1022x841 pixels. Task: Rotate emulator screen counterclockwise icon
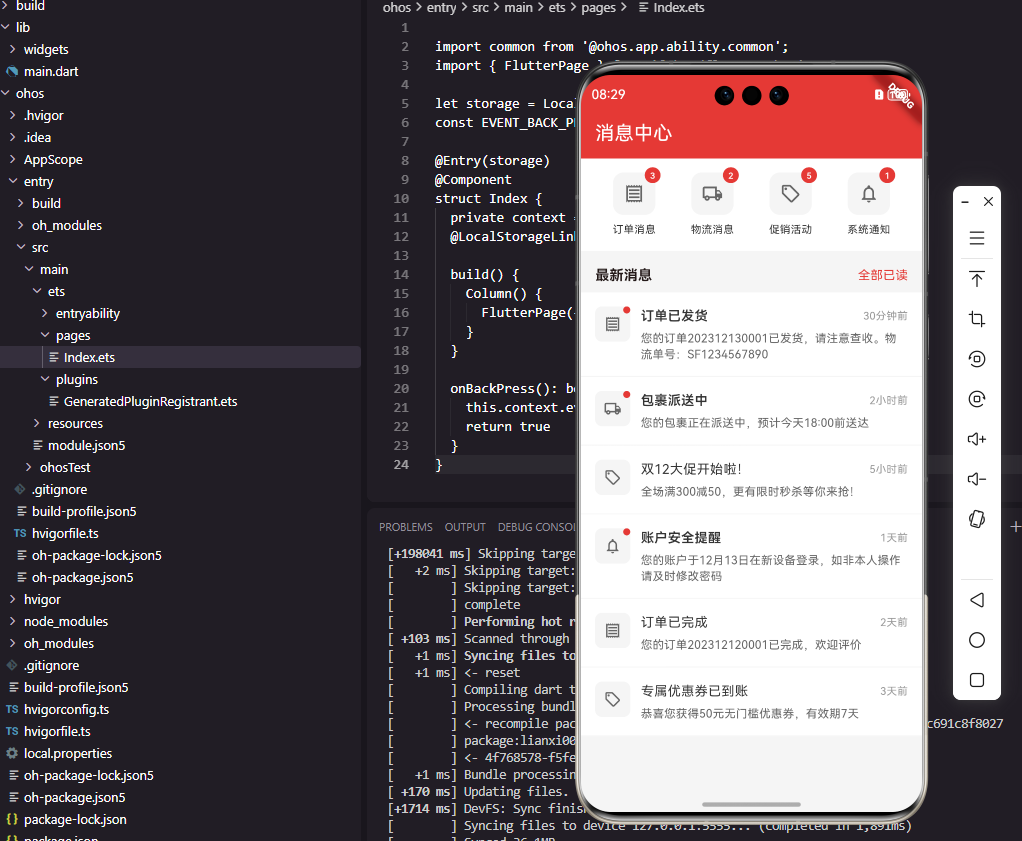[x=976, y=359]
